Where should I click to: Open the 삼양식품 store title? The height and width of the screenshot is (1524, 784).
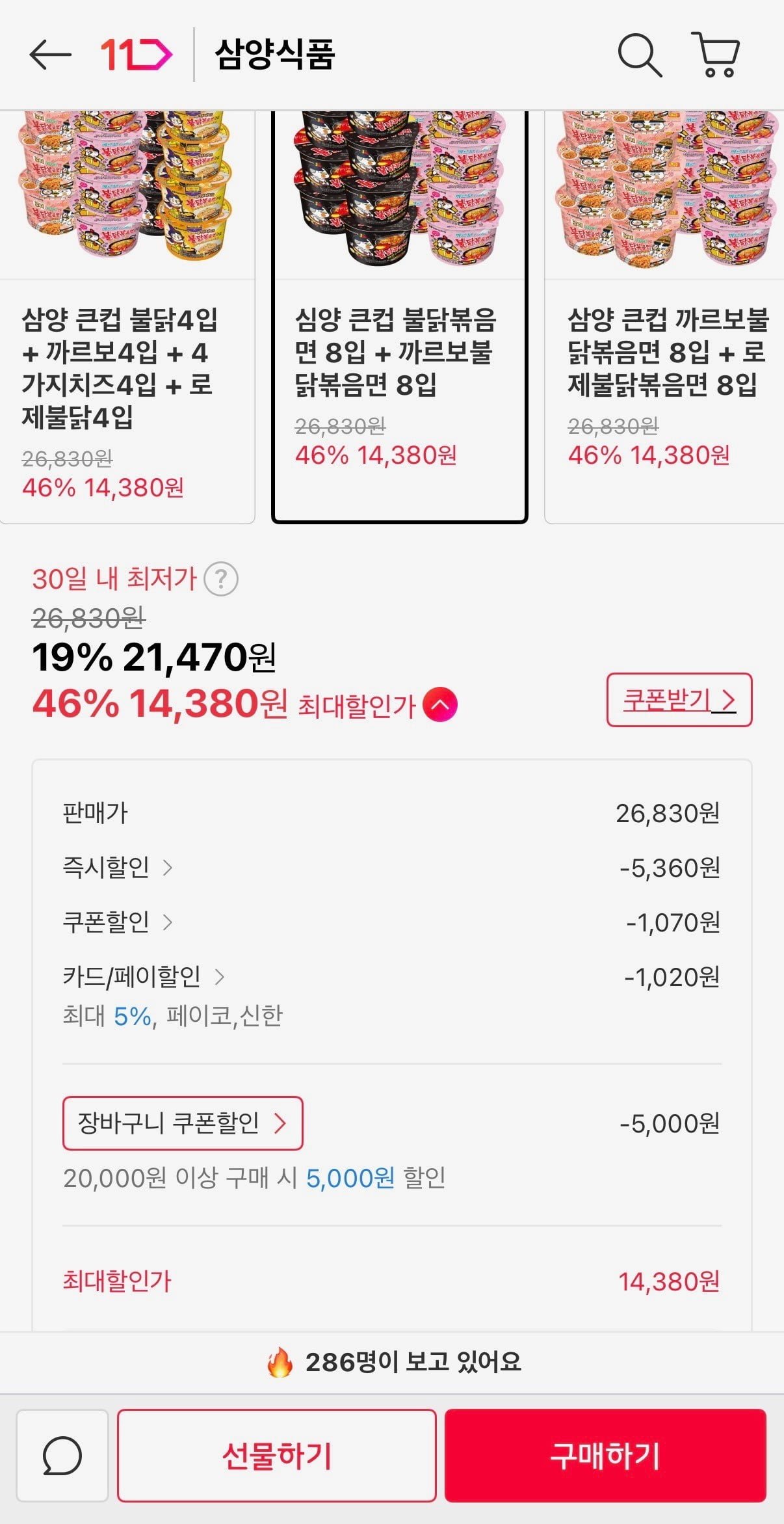coord(274,55)
